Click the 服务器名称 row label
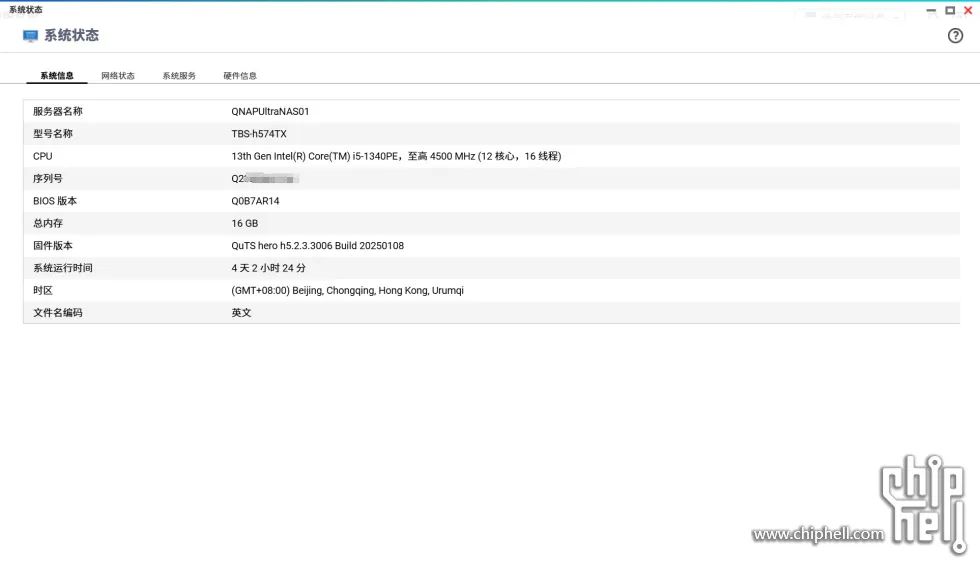The height and width of the screenshot is (569, 980). [x=58, y=111]
